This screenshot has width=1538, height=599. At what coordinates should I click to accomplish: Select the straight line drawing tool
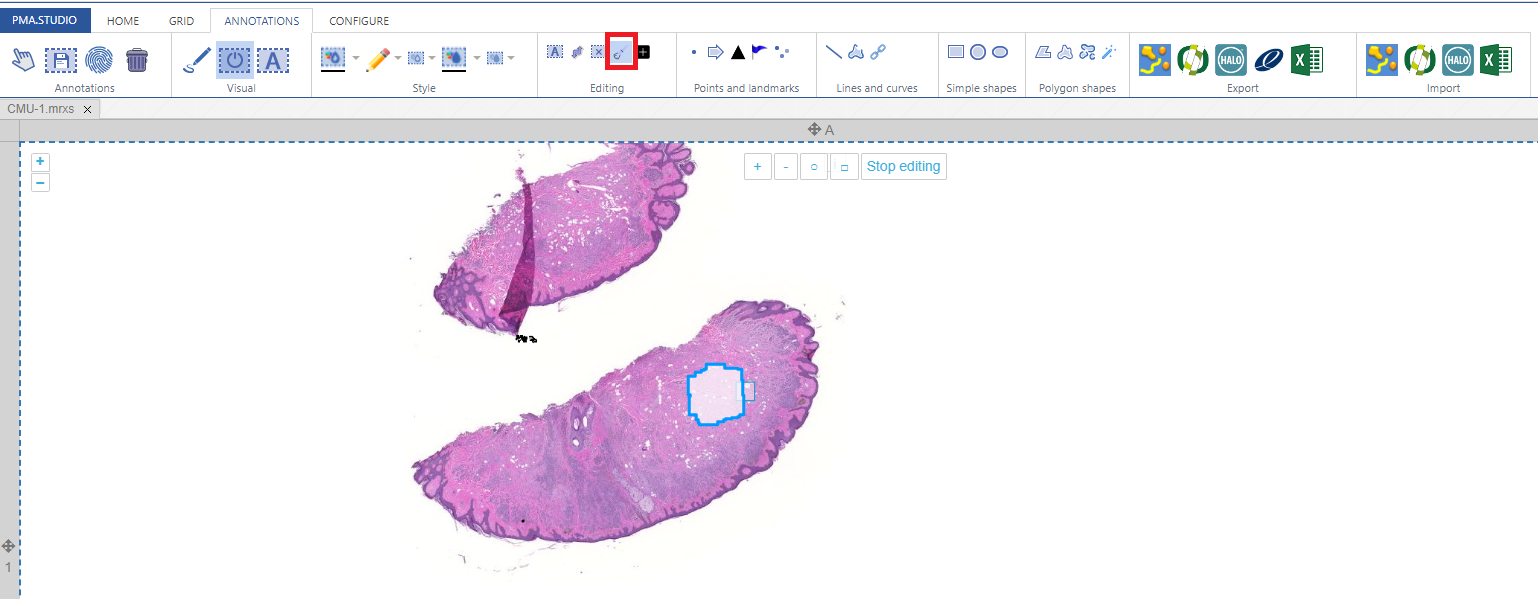tap(833, 52)
